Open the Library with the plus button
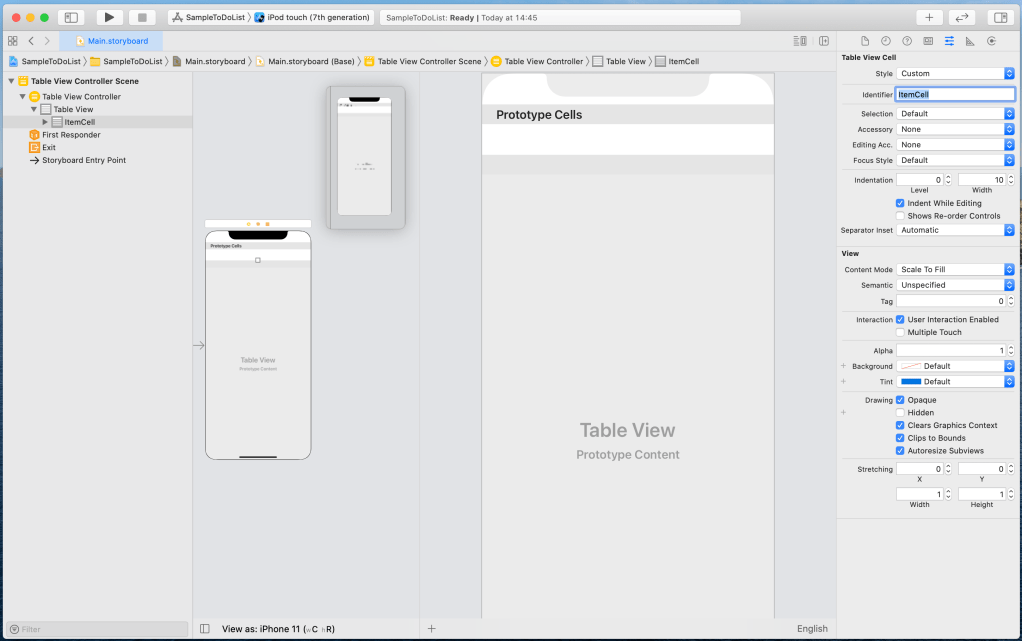Viewport: 1022px width, 641px height. tap(929, 17)
